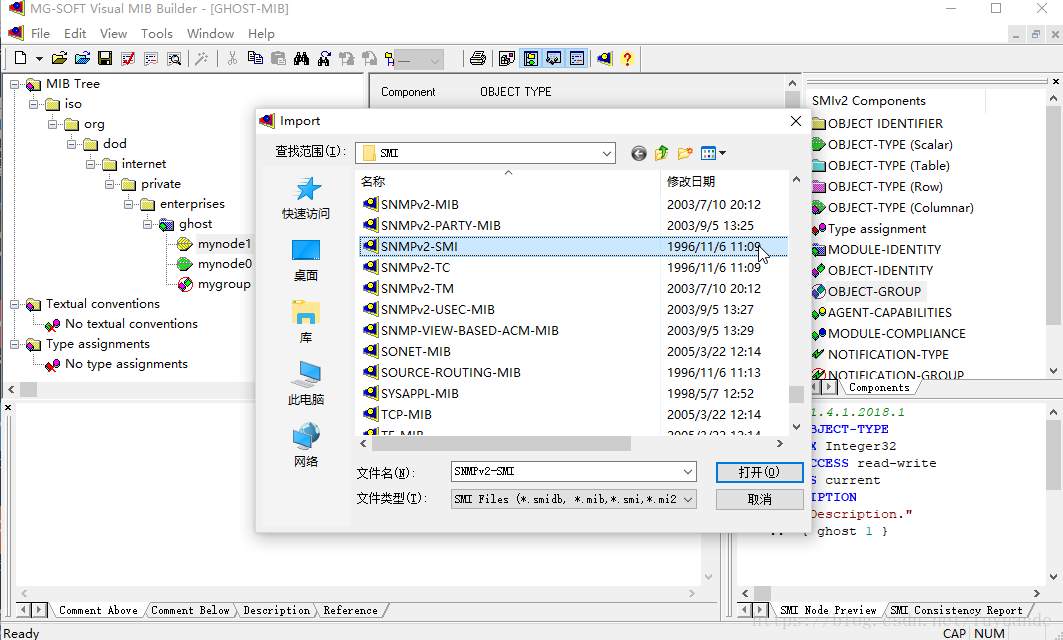Click the file name input field

click(x=567, y=471)
